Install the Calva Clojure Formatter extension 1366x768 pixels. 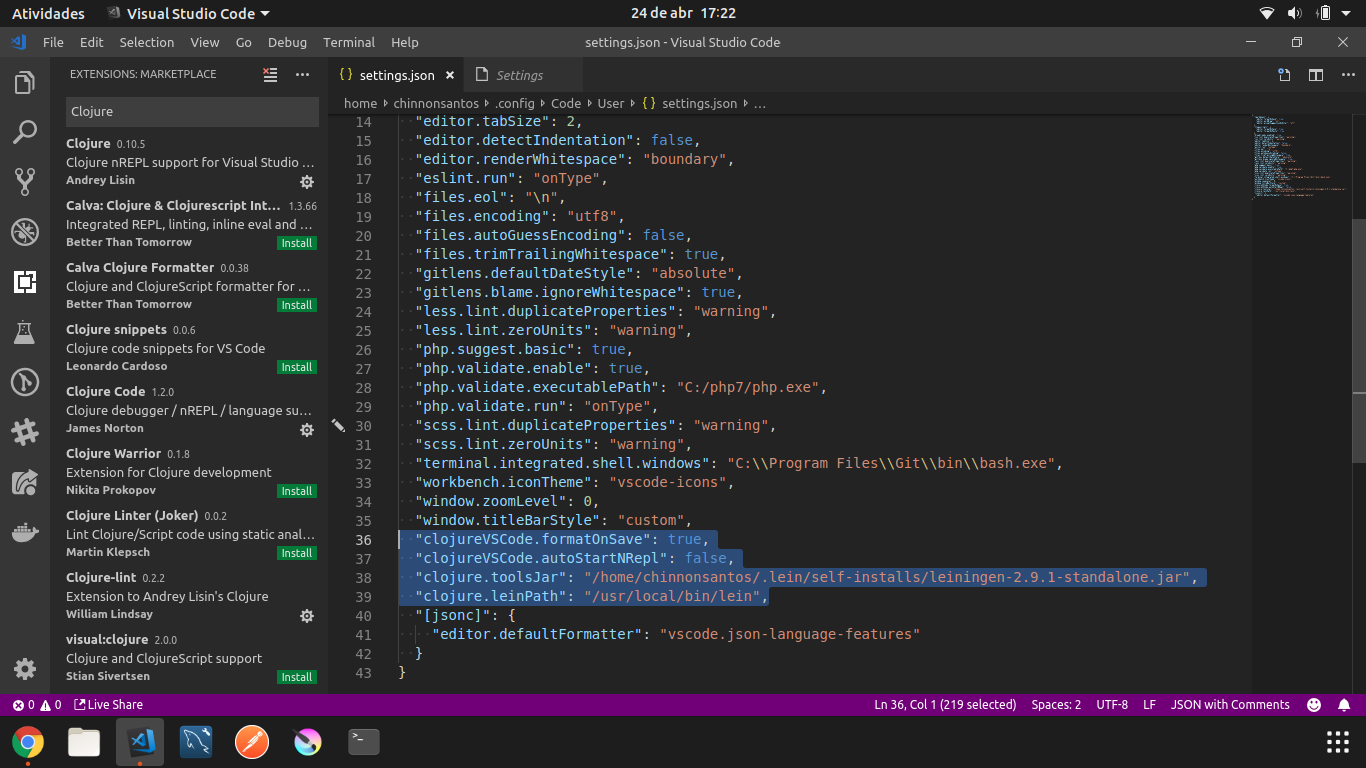click(x=296, y=305)
